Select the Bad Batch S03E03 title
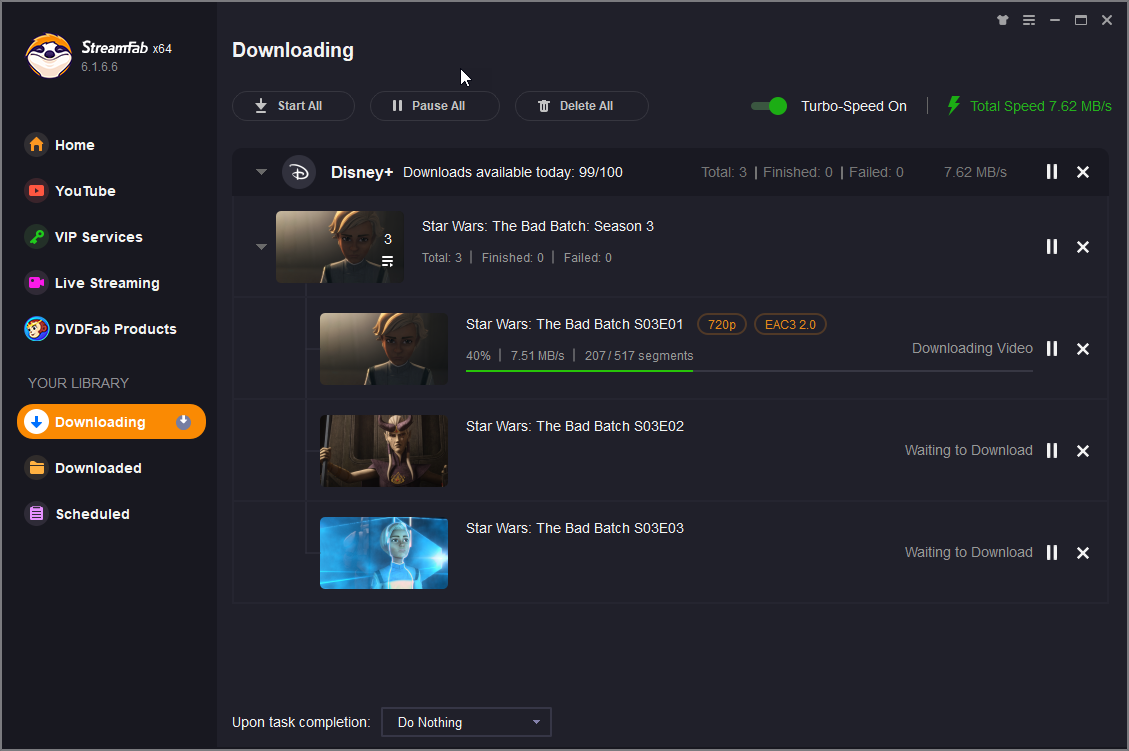Screen dimensions: 1129x751 tap(575, 529)
